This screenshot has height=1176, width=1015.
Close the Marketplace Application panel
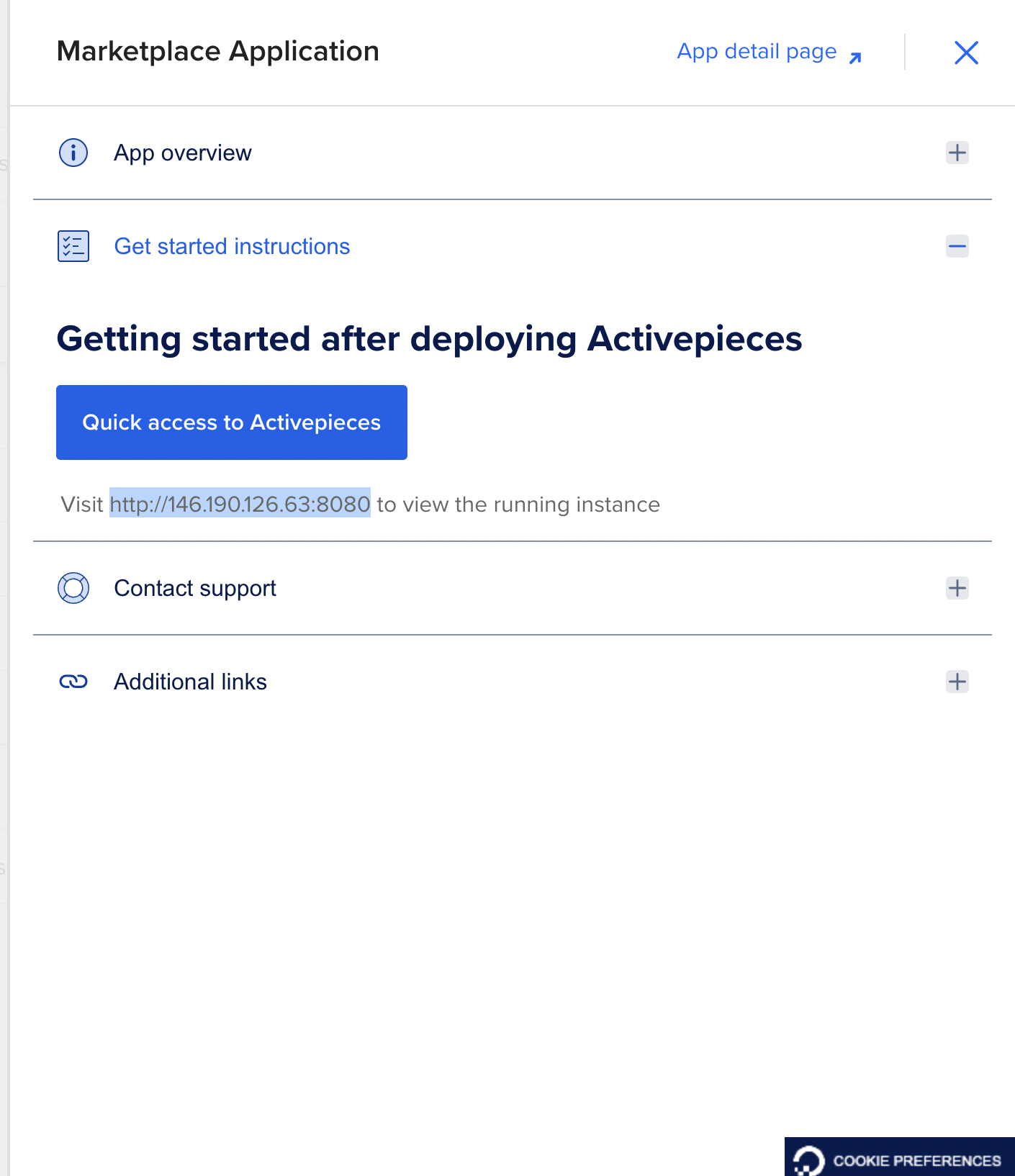pyautogui.click(x=966, y=53)
